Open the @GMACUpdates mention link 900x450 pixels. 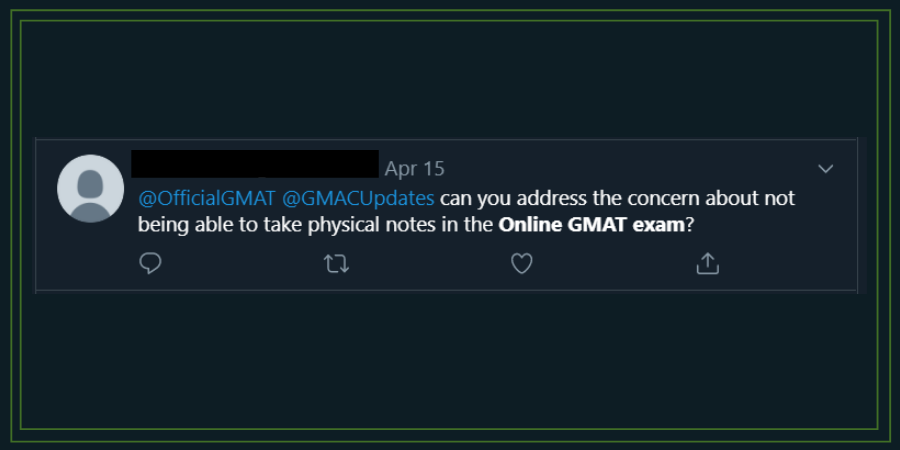(358, 199)
